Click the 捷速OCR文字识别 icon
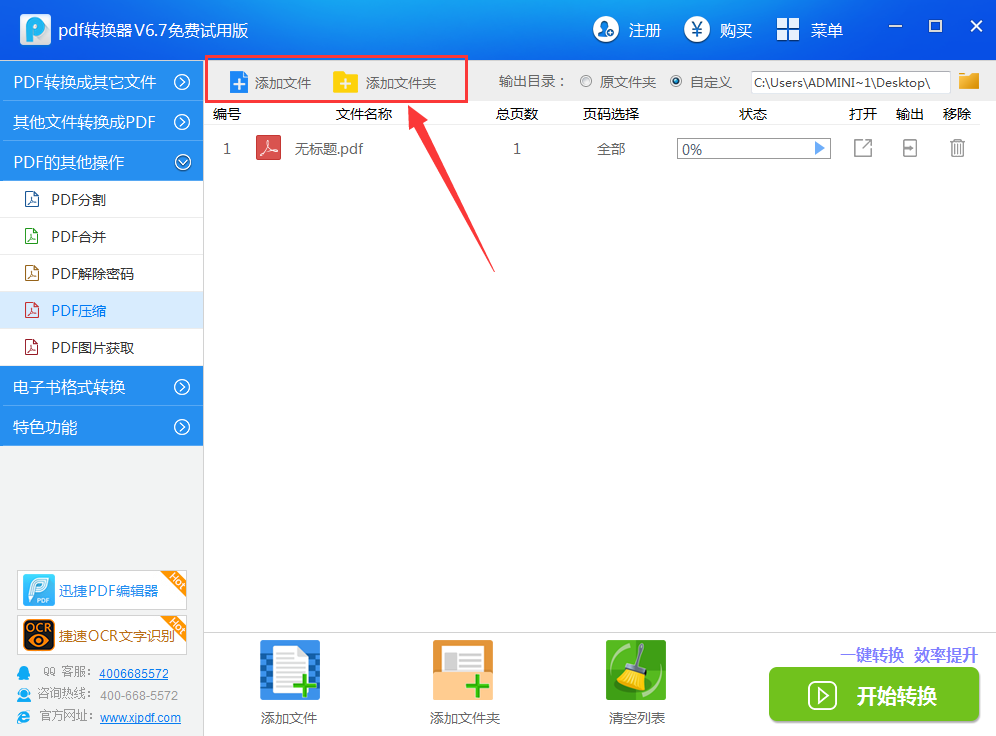 (101, 634)
